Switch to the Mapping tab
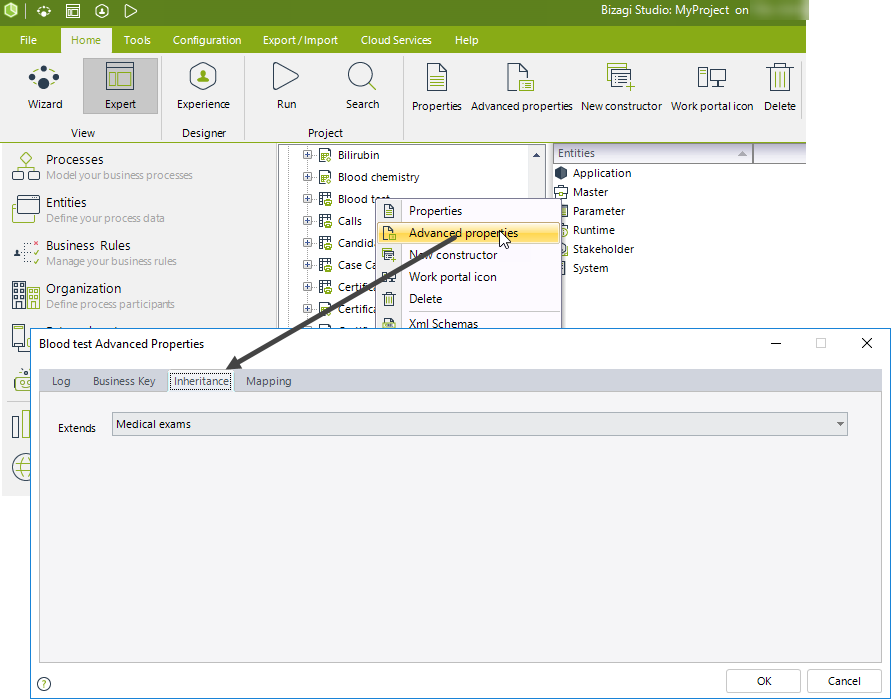The image size is (891, 699). [x=269, y=381]
